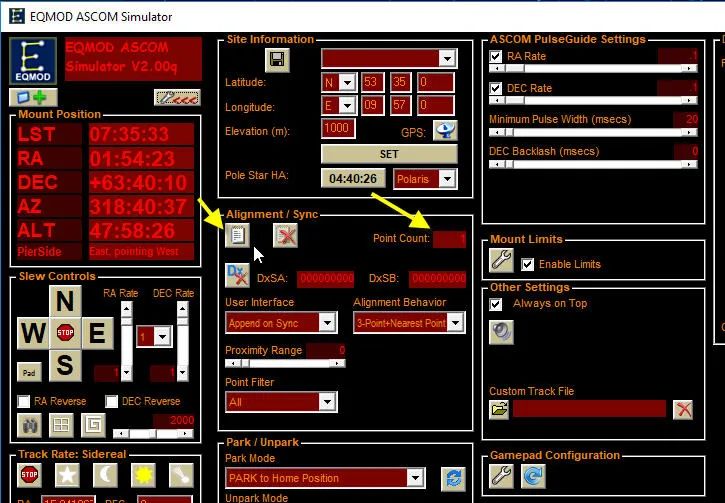
Task: Browse for custom track file folder icon
Action: coord(500,409)
